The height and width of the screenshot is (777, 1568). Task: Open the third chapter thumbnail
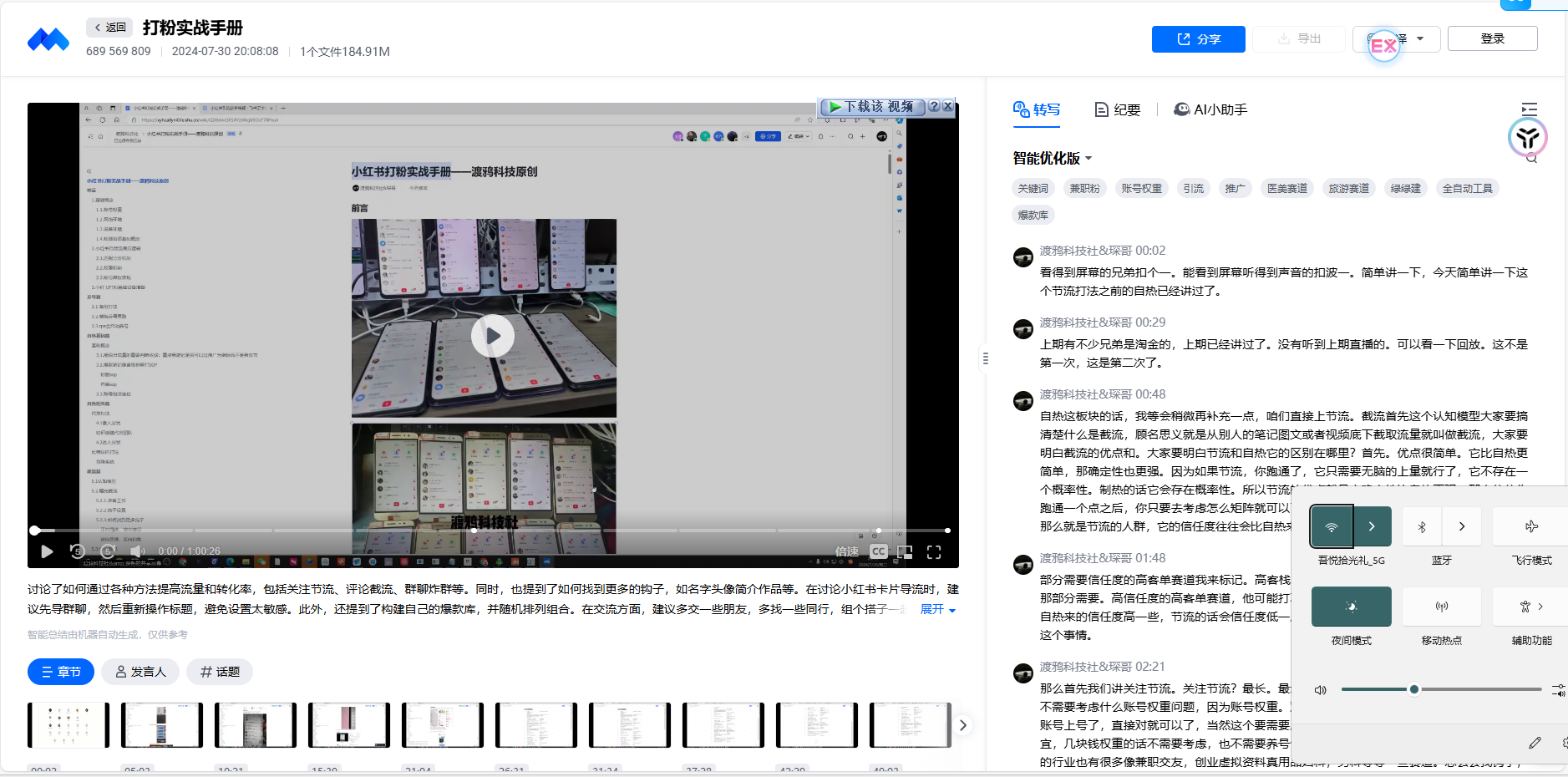pyautogui.click(x=256, y=725)
